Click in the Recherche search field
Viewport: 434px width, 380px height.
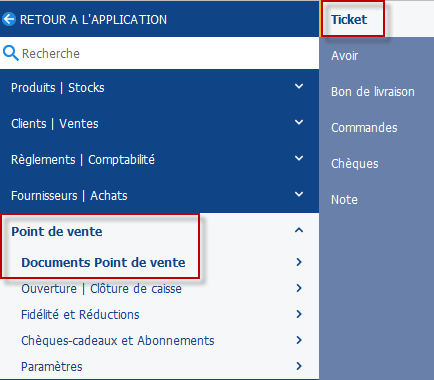point(159,53)
